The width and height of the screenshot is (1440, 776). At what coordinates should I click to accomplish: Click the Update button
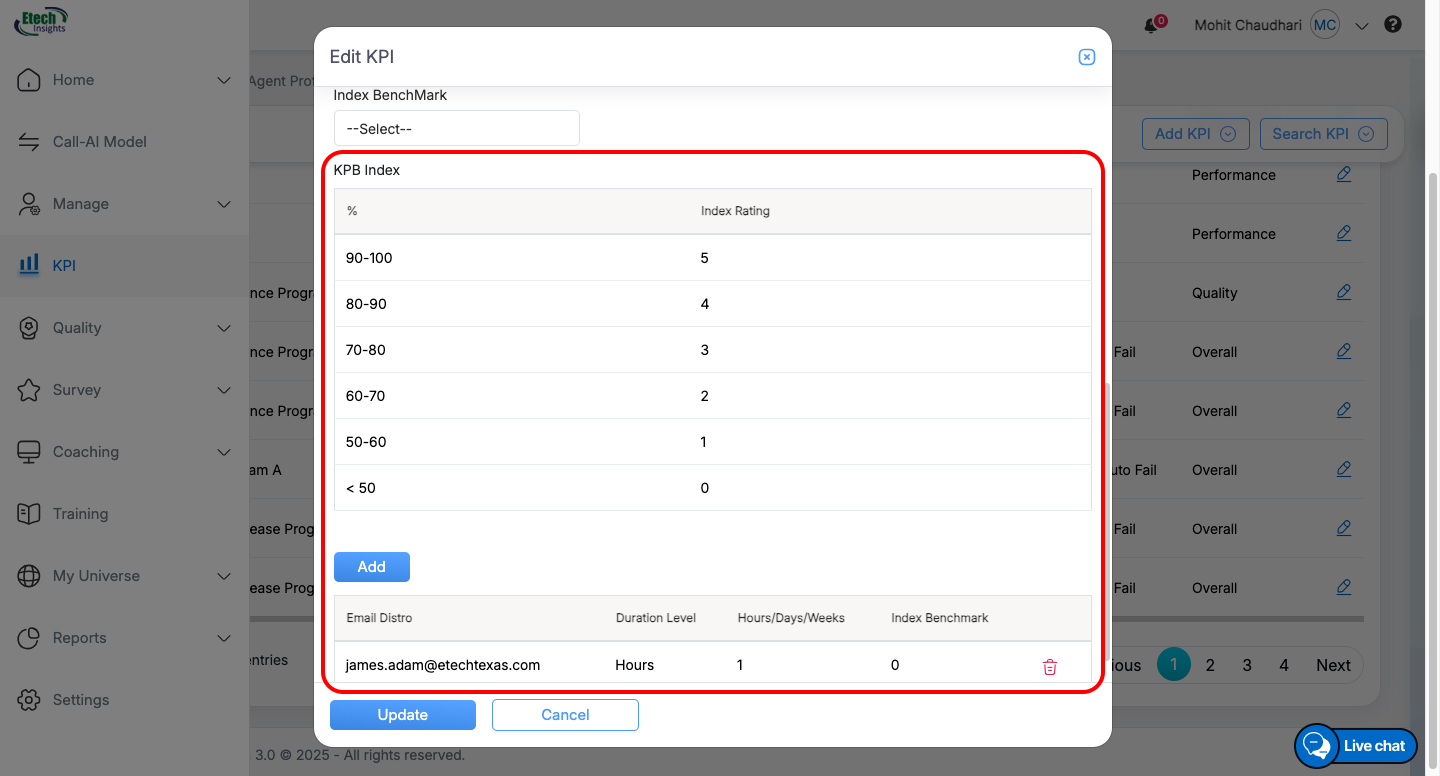tap(402, 715)
